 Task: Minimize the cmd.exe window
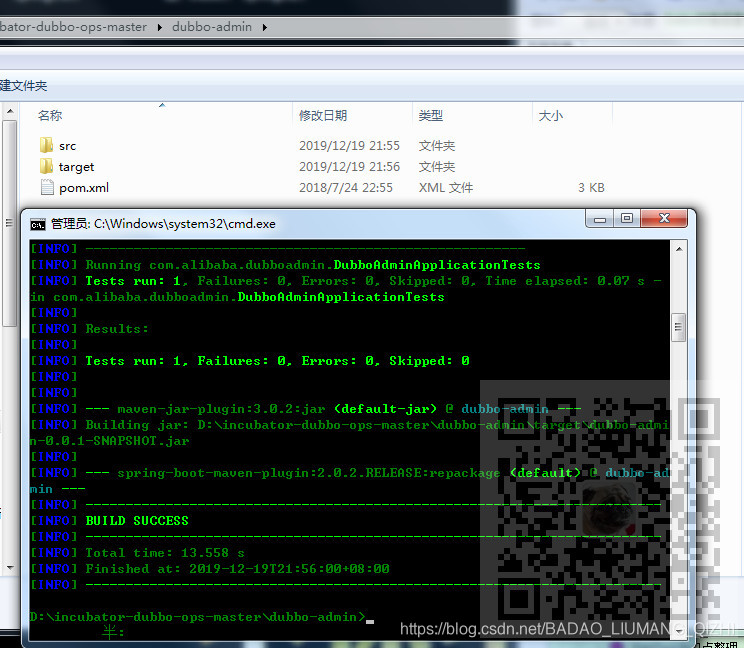(600, 219)
